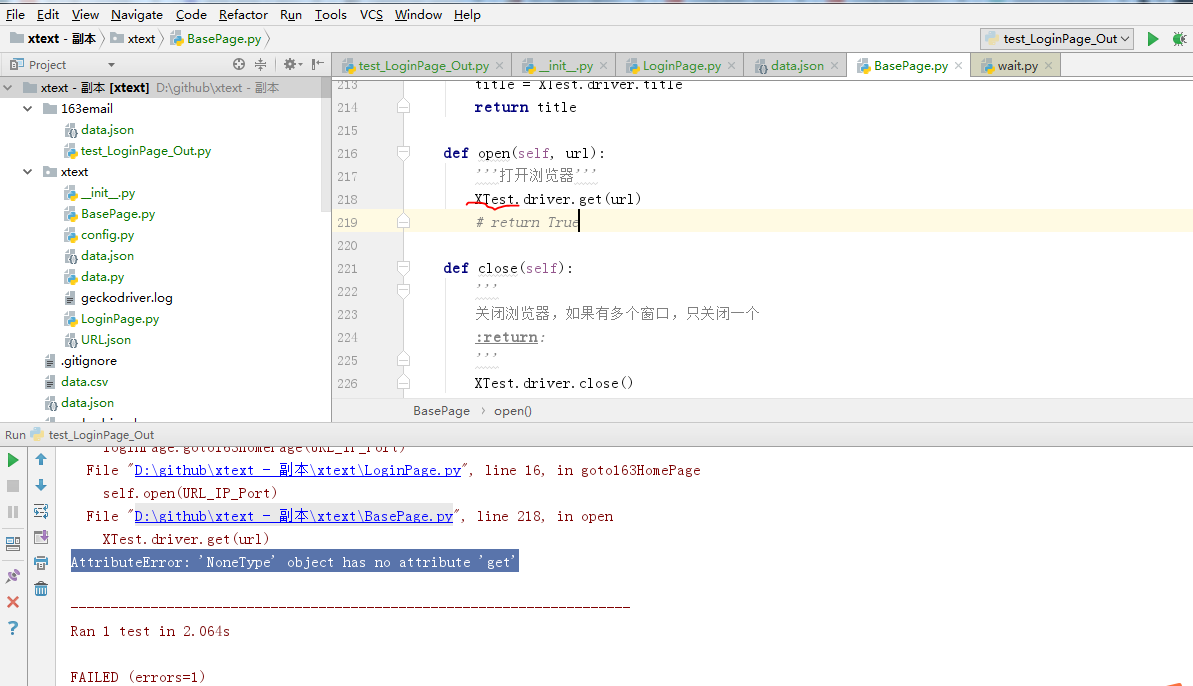Open the Tools menu
The image size is (1193, 686).
[x=330, y=14]
